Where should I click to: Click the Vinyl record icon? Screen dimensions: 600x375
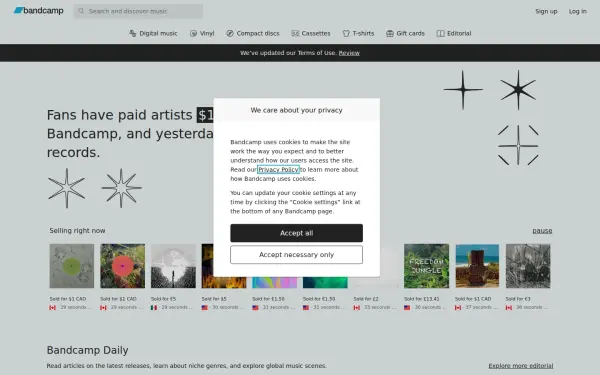[193, 33]
